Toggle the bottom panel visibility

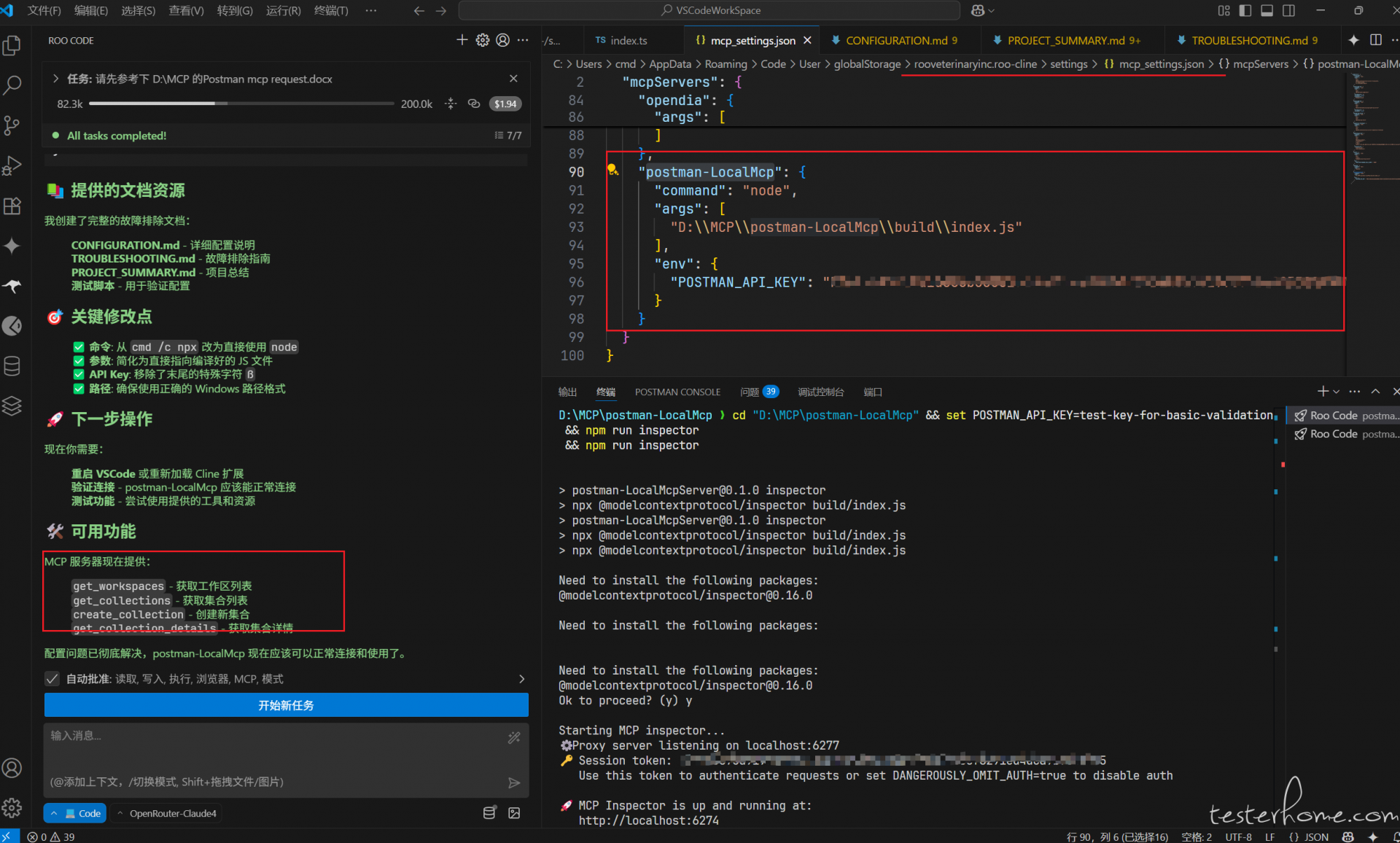[1267, 10]
